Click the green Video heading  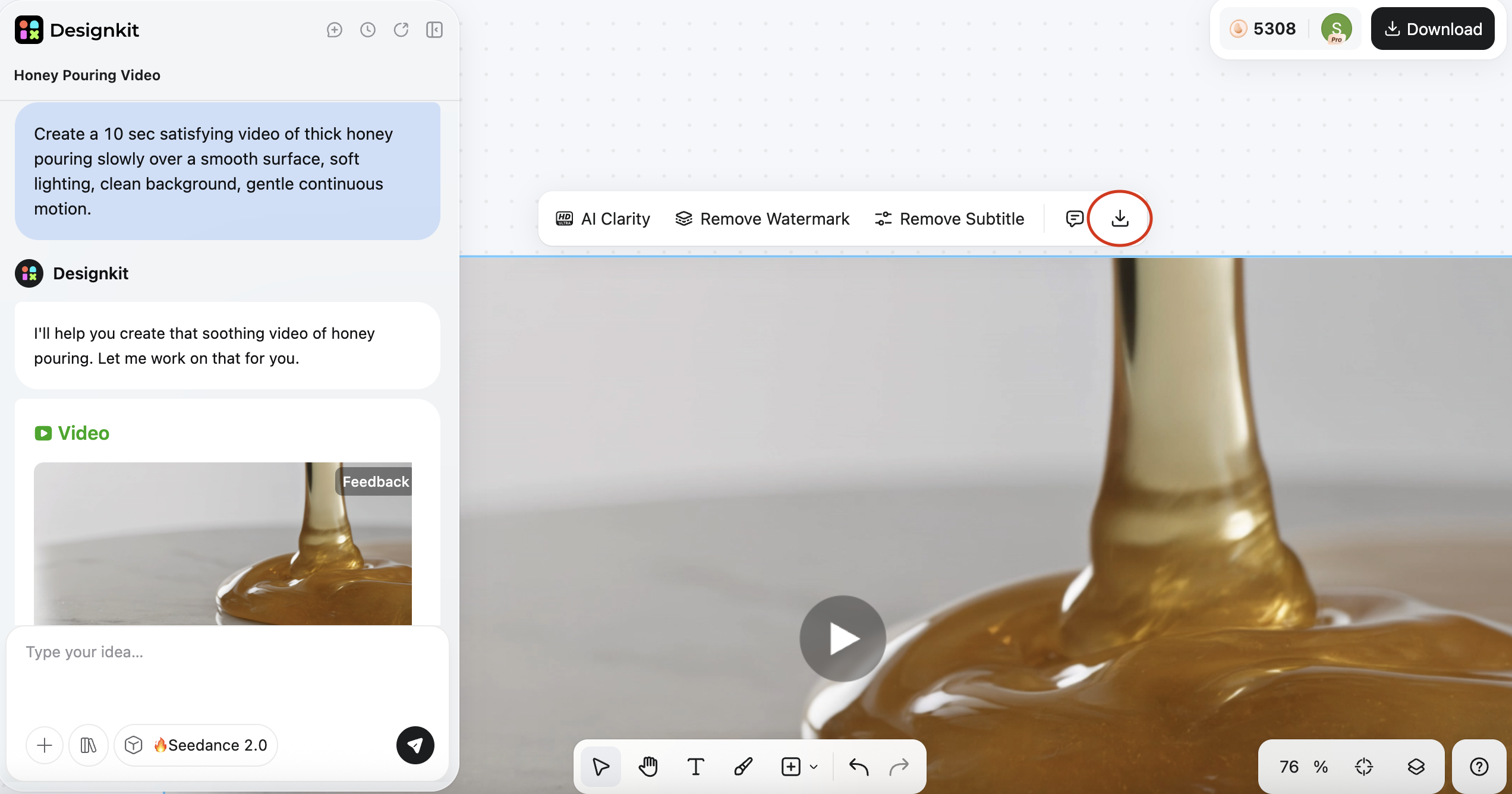point(72,433)
